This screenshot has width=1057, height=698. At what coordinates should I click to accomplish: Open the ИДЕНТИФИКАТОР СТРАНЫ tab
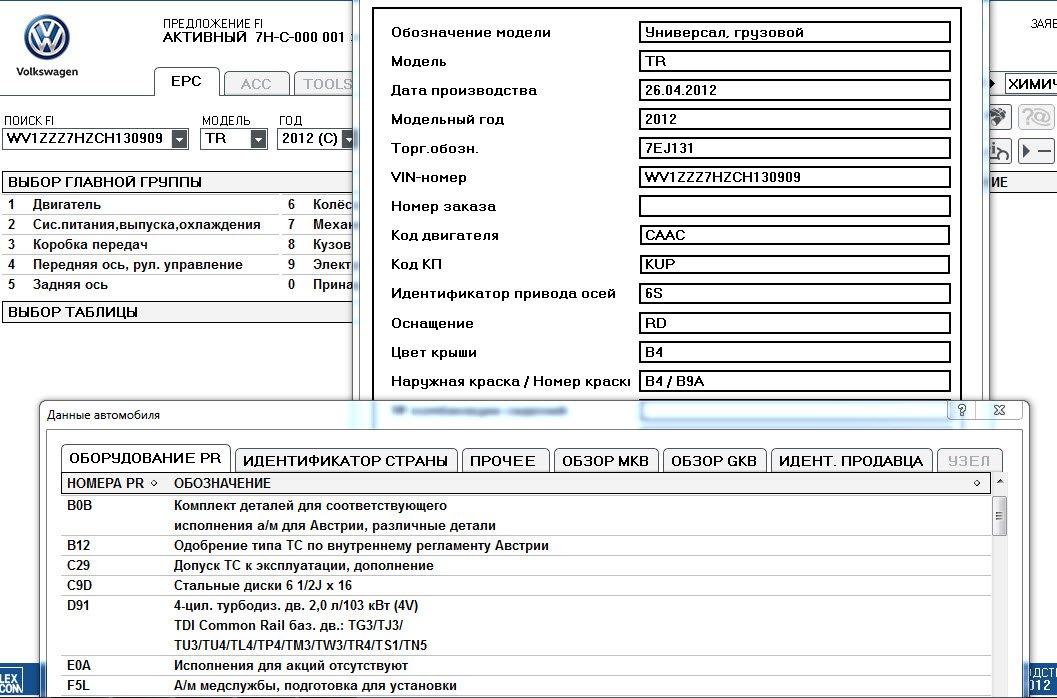(346, 461)
